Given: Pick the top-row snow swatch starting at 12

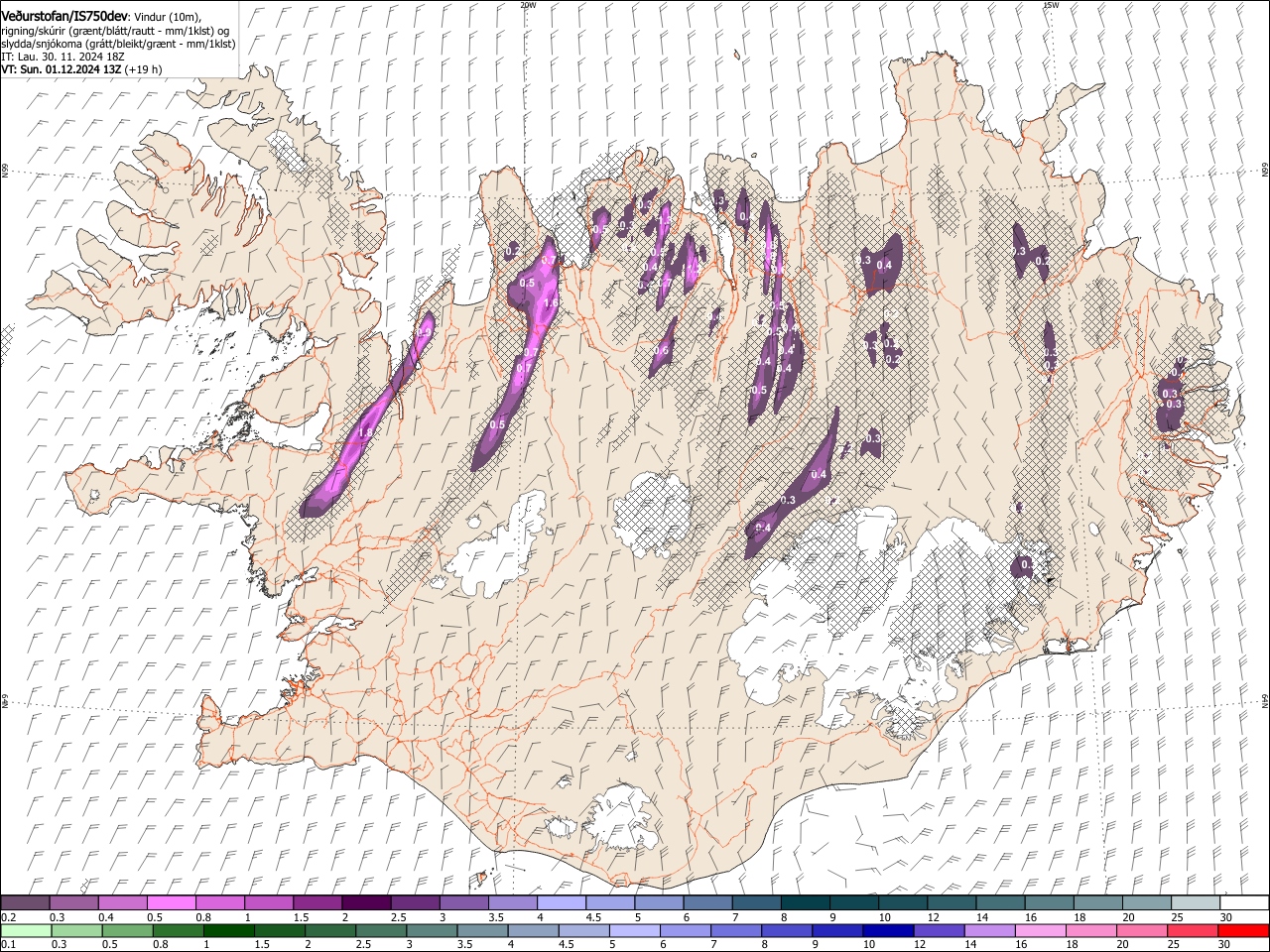Looking at the screenshot, I should click(x=950, y=903).
